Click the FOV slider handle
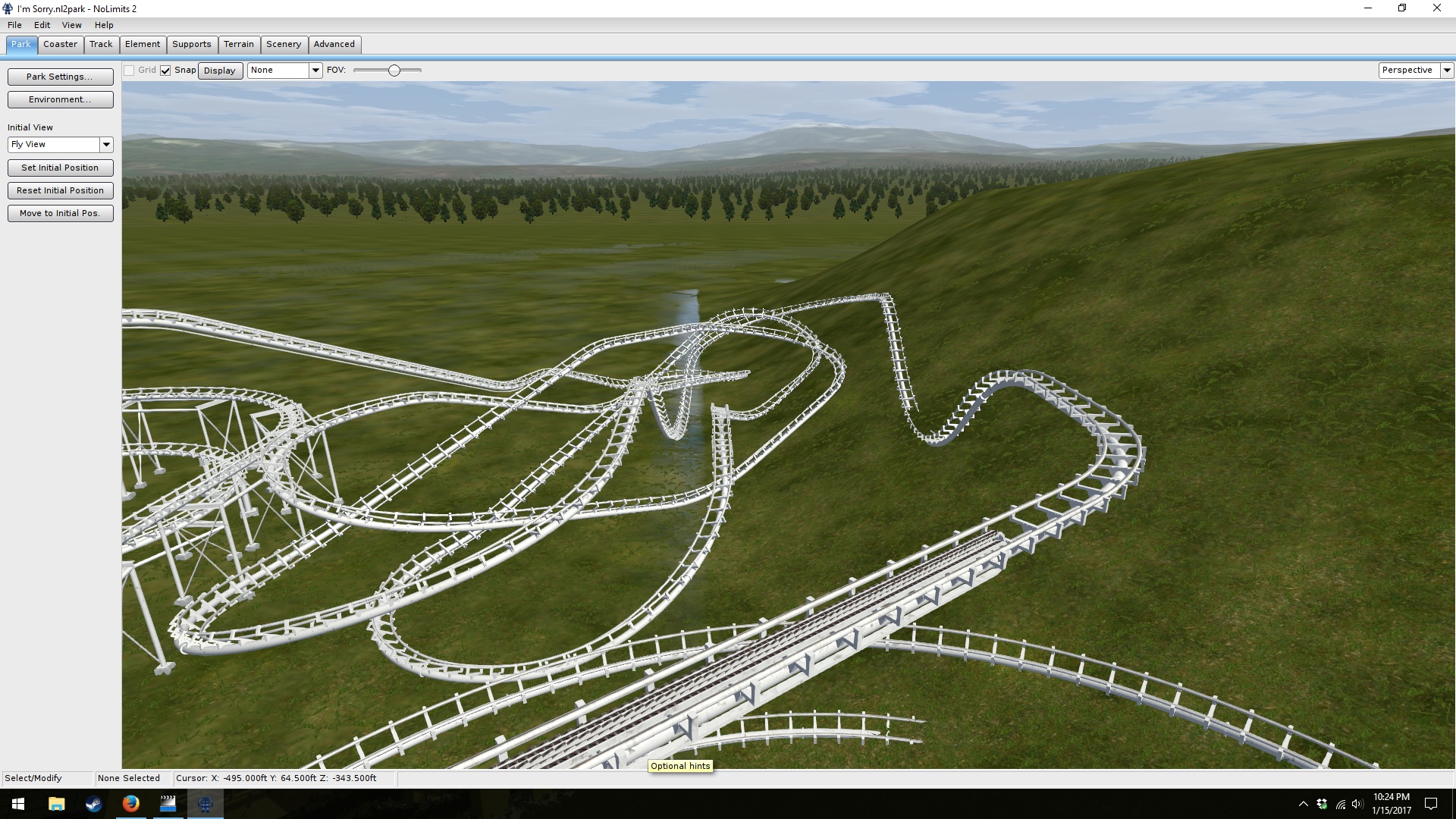1456x819 pixels. [x=394, y=71]
